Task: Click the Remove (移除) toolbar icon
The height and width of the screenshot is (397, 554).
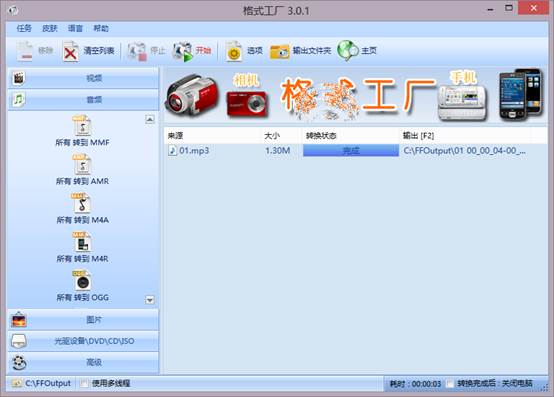Action: (x=25, y=52)
